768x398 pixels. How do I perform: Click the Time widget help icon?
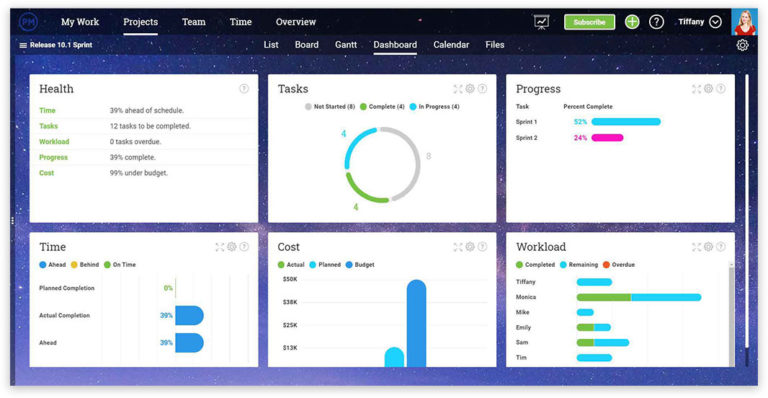[x=244, y=247]
